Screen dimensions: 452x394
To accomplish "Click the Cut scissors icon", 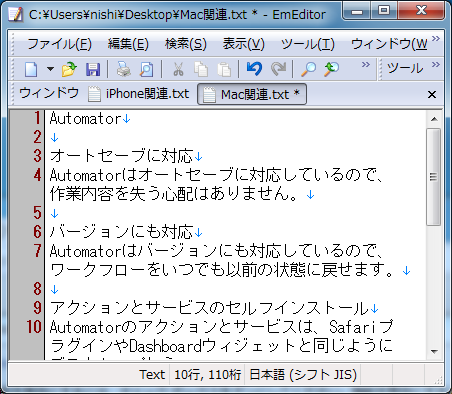I will (x=178, y=69).
